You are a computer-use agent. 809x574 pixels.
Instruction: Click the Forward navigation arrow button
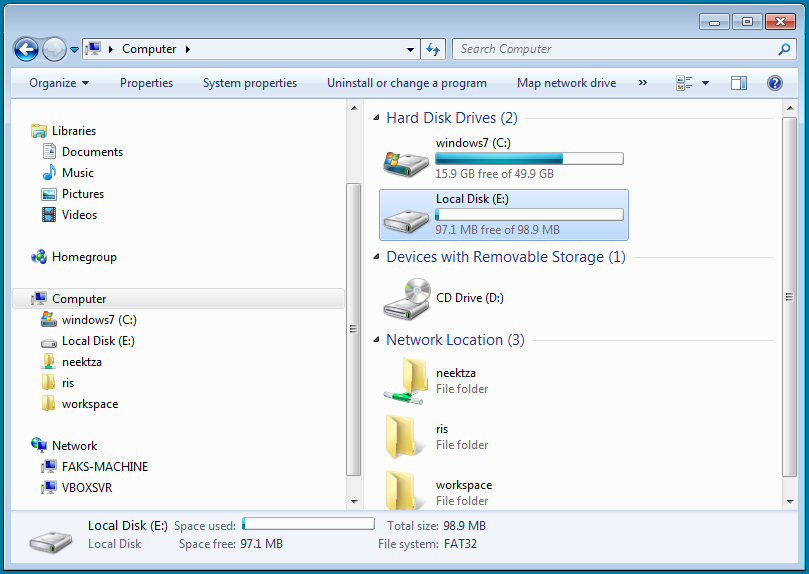coord(54,50)
